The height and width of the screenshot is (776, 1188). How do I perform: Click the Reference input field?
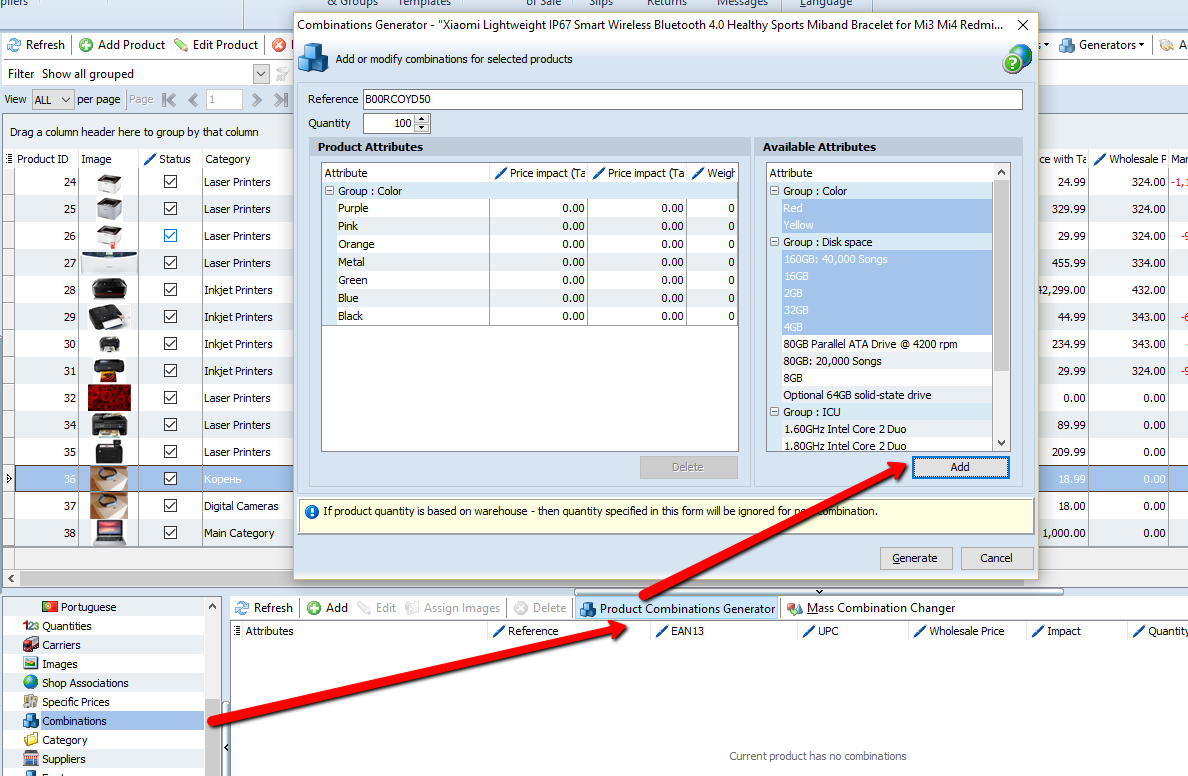point(692,99)
